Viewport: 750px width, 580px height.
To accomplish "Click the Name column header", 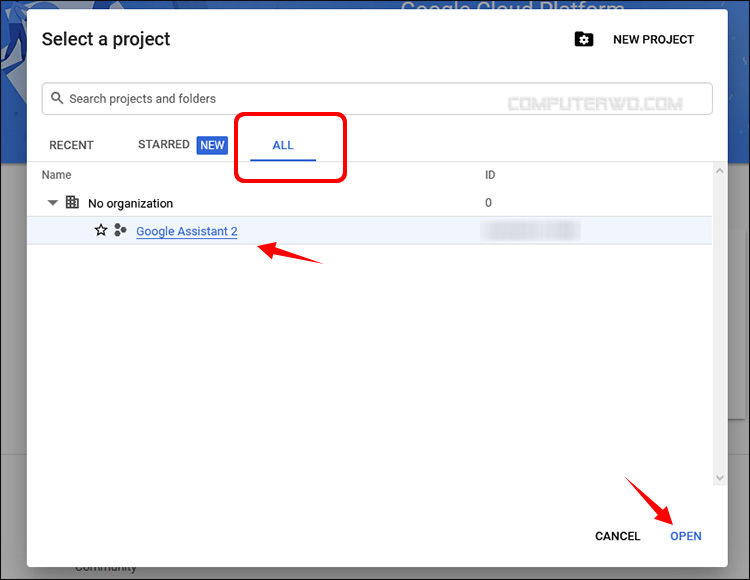I will click(56, 175).
